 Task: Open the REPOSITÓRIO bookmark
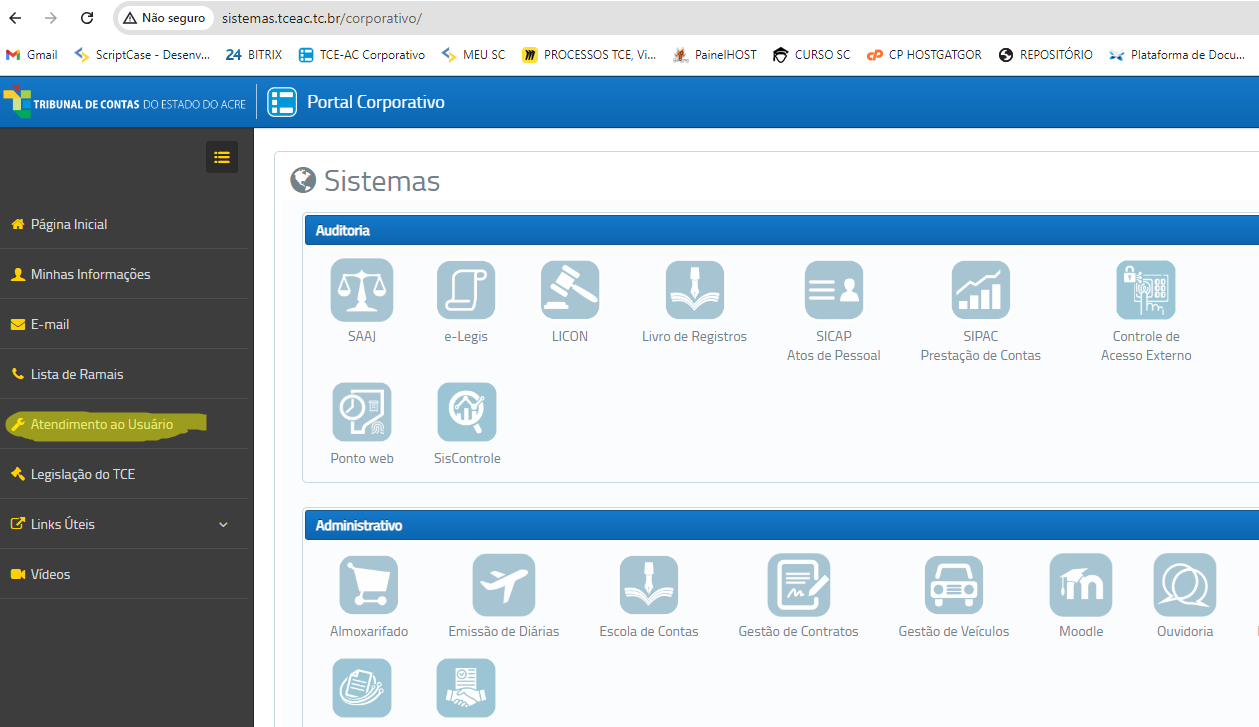point(1045,55)
